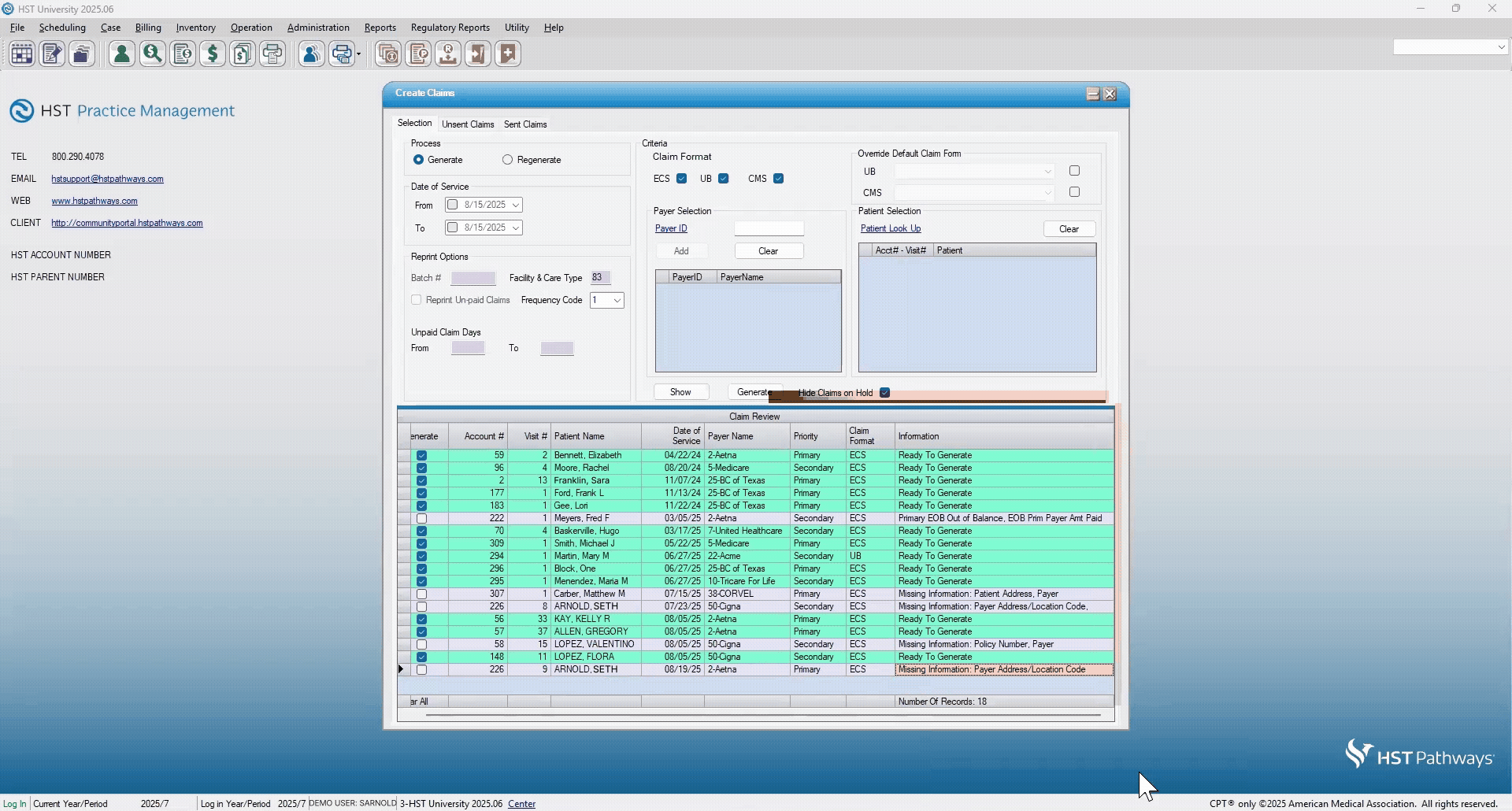Select the Regenerate radio button
1512x811 pixels.
click(x=508, y=160)
